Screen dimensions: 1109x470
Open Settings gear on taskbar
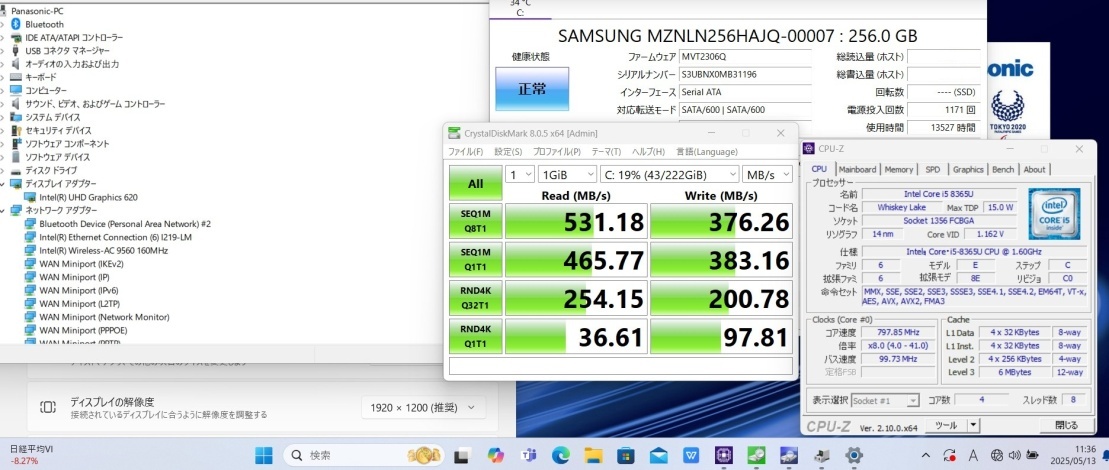tap(854, 455)
